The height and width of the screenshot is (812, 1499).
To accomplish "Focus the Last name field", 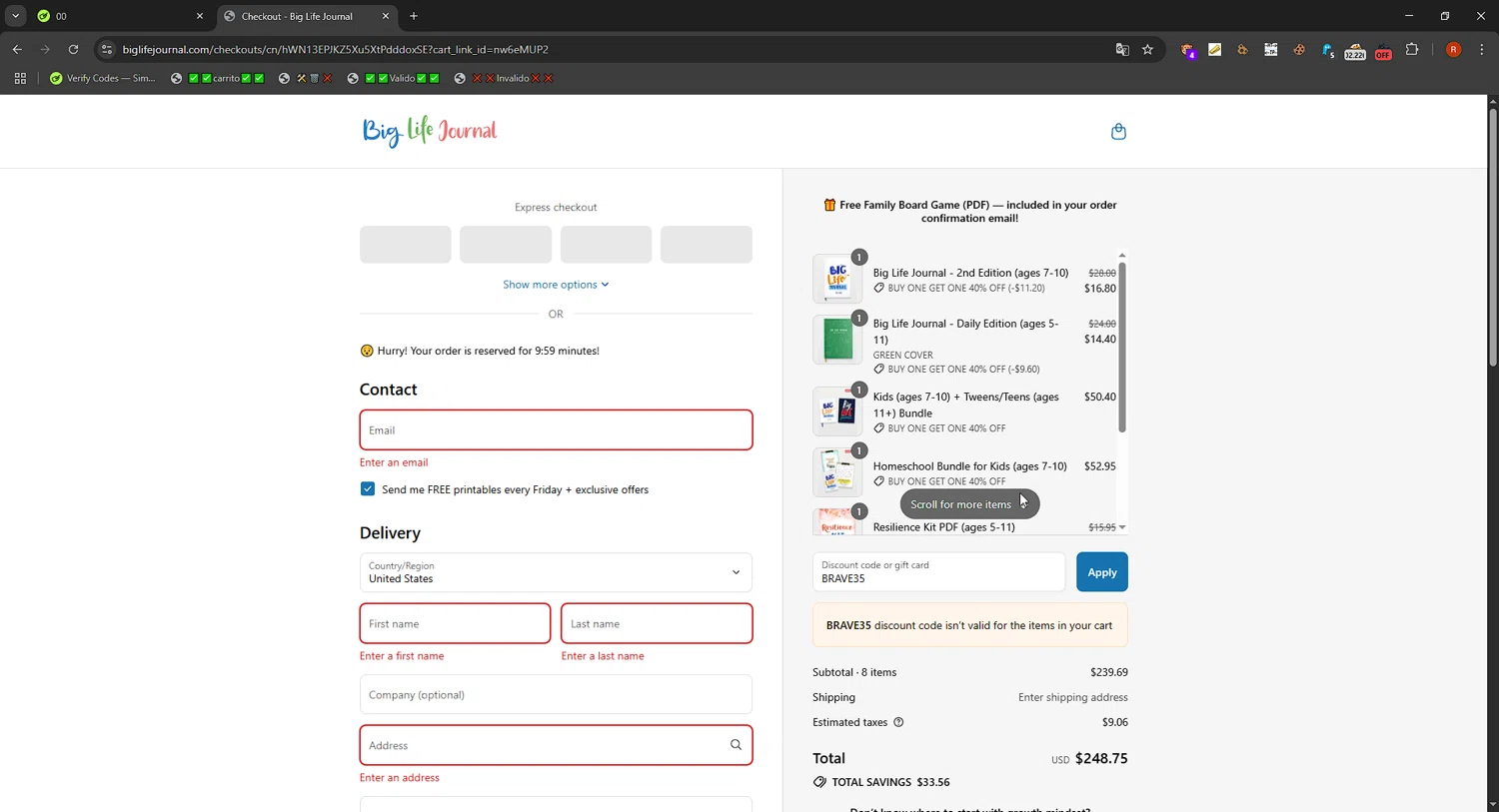I will [657, 623].
